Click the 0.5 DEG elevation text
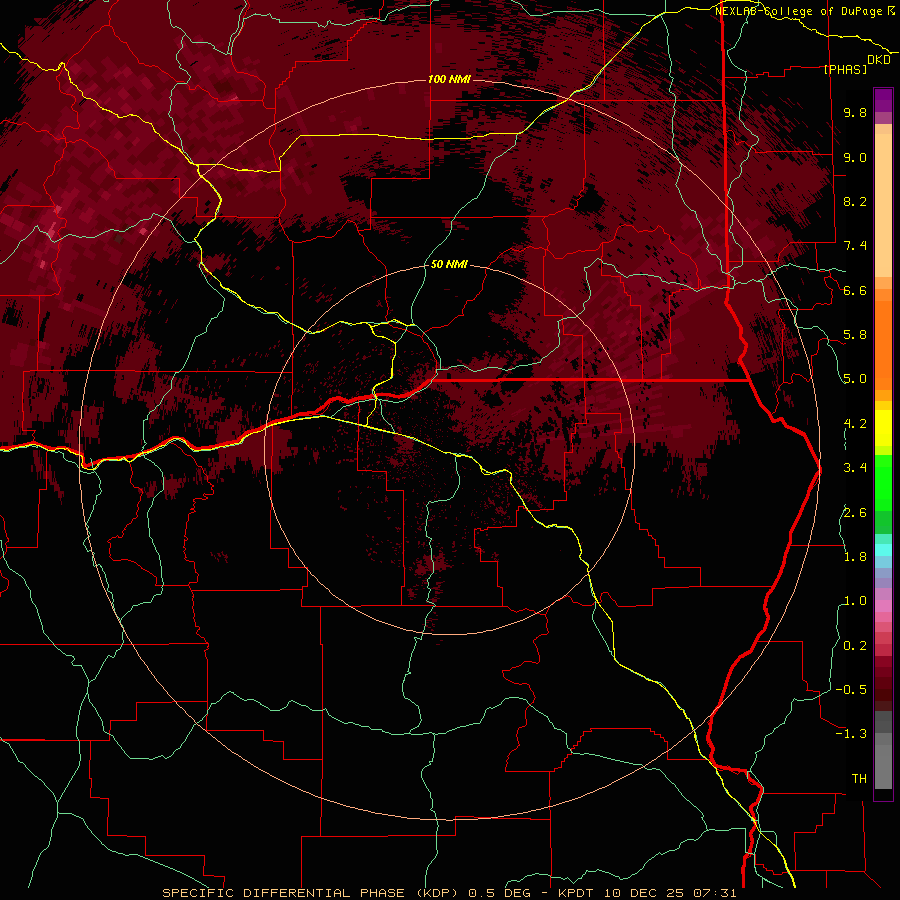 (497, 893)
